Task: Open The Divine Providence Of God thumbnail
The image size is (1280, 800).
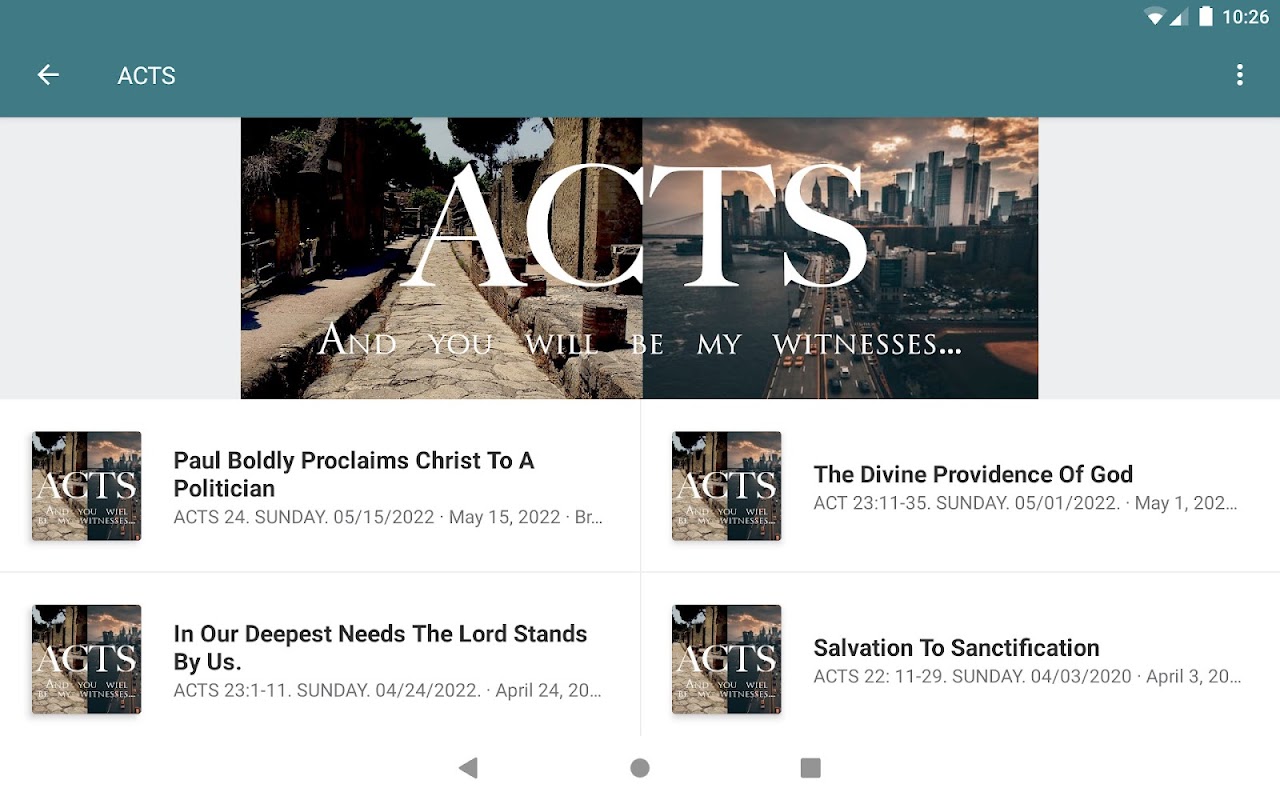Action: pos(727,486)
